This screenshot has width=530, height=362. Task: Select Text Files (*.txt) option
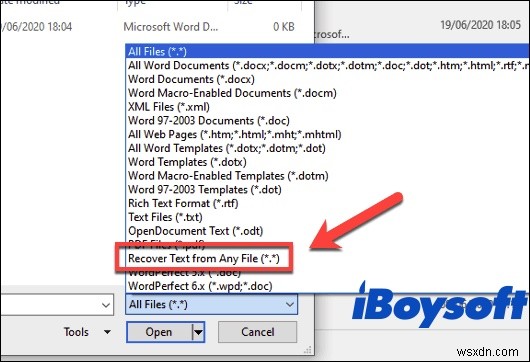click(327, 217)
